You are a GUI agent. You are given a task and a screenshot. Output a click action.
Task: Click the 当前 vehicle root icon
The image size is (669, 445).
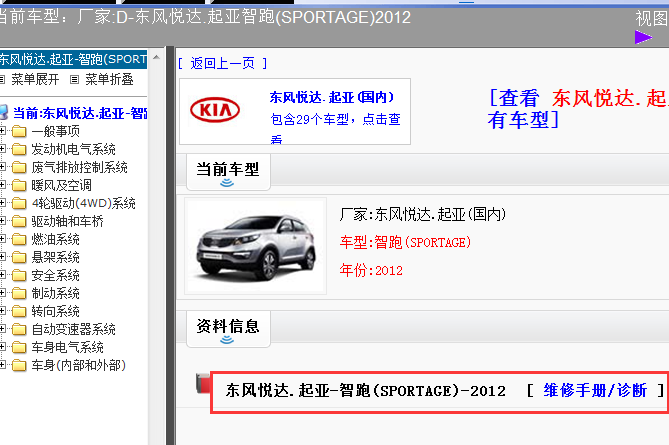click(x=3, y=112)
